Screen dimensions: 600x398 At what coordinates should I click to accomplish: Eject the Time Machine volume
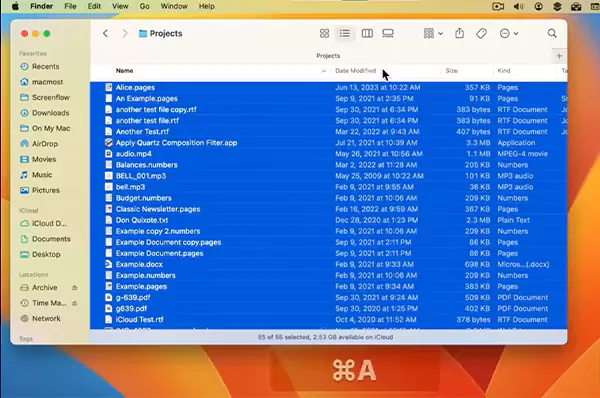pos(75,303)
